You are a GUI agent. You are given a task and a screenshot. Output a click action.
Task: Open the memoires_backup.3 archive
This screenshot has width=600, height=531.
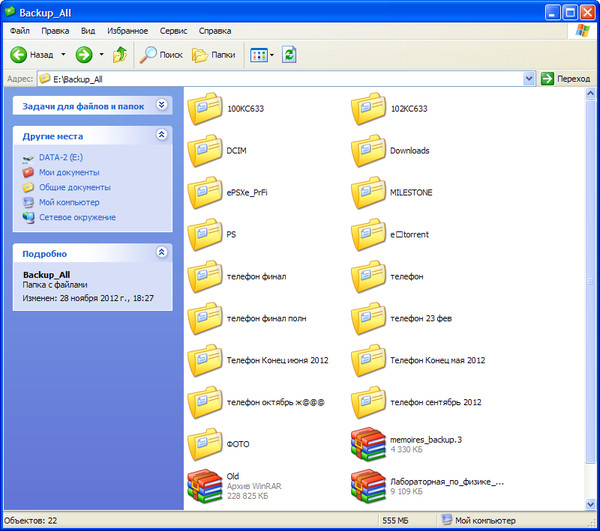(x=369, y=443)
